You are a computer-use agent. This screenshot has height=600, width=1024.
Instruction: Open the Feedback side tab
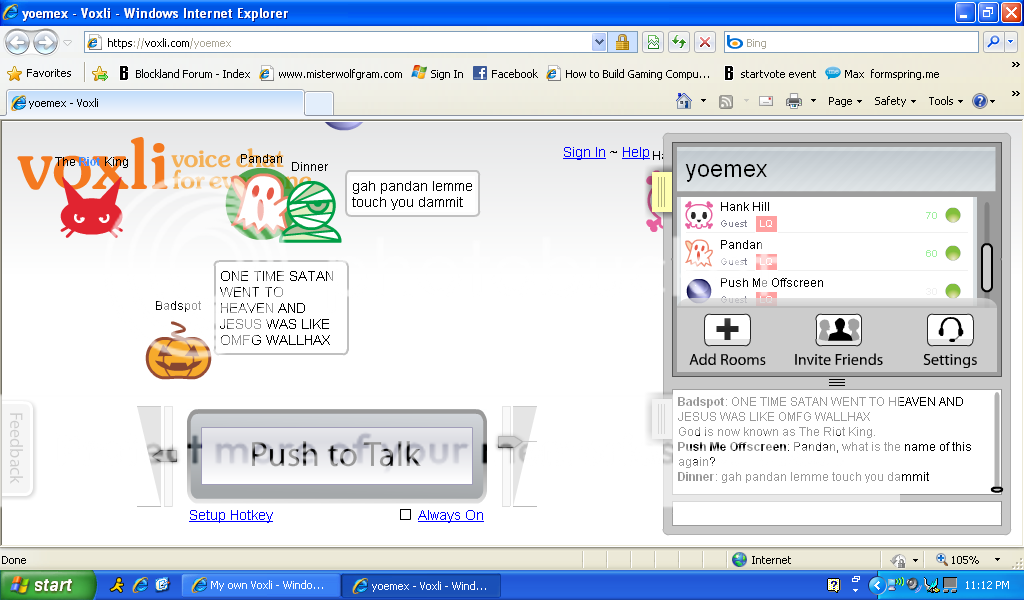point(16,448)
